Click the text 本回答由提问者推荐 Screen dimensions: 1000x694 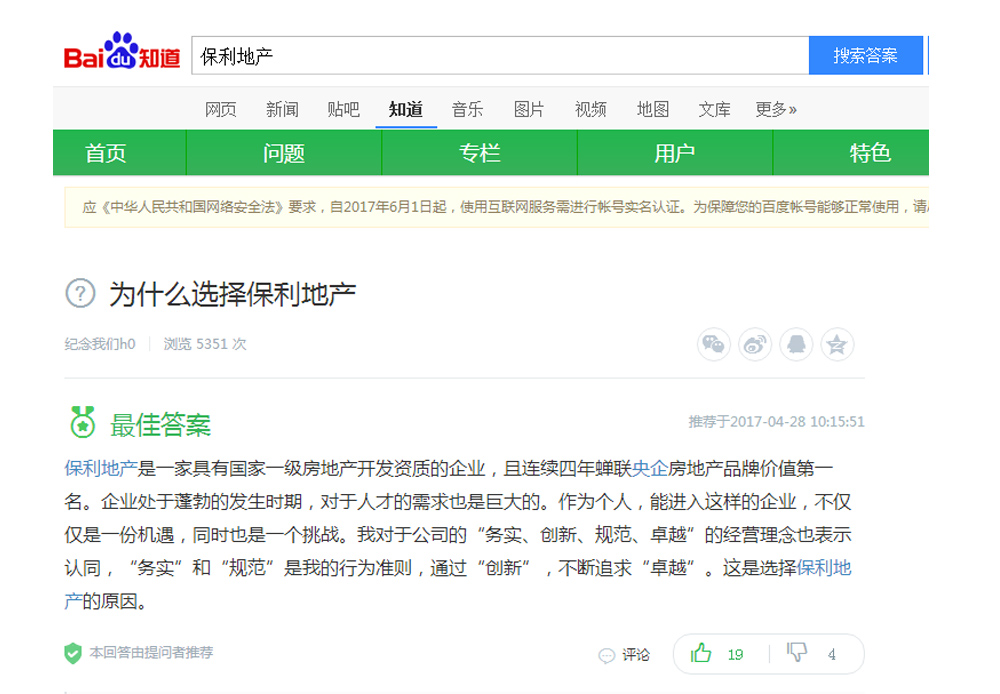pyautogui.click(x=151, y=653)
